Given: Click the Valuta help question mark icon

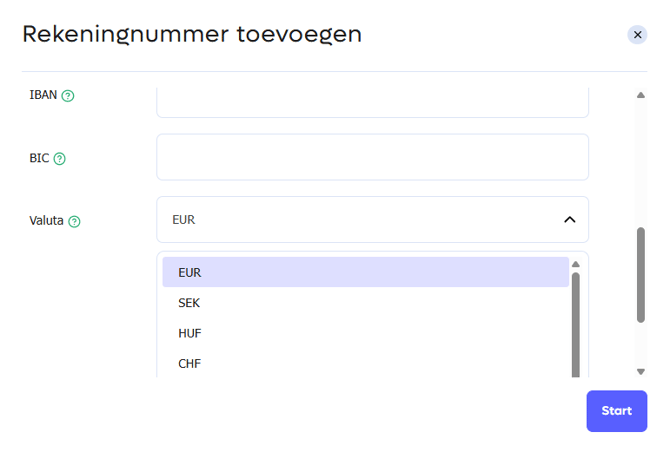Looking at the screenshot, I should (74, 221).
